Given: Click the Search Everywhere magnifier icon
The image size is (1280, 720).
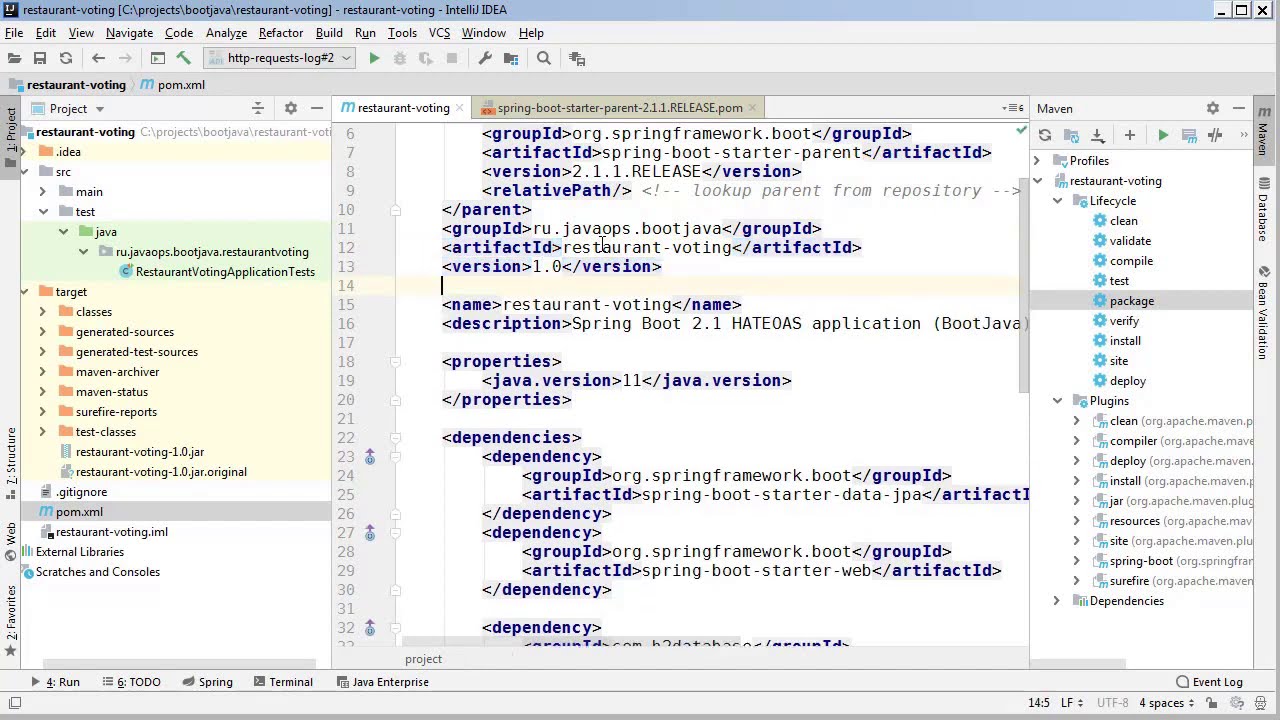Looking at the screenshot, I should click(544, 58).
